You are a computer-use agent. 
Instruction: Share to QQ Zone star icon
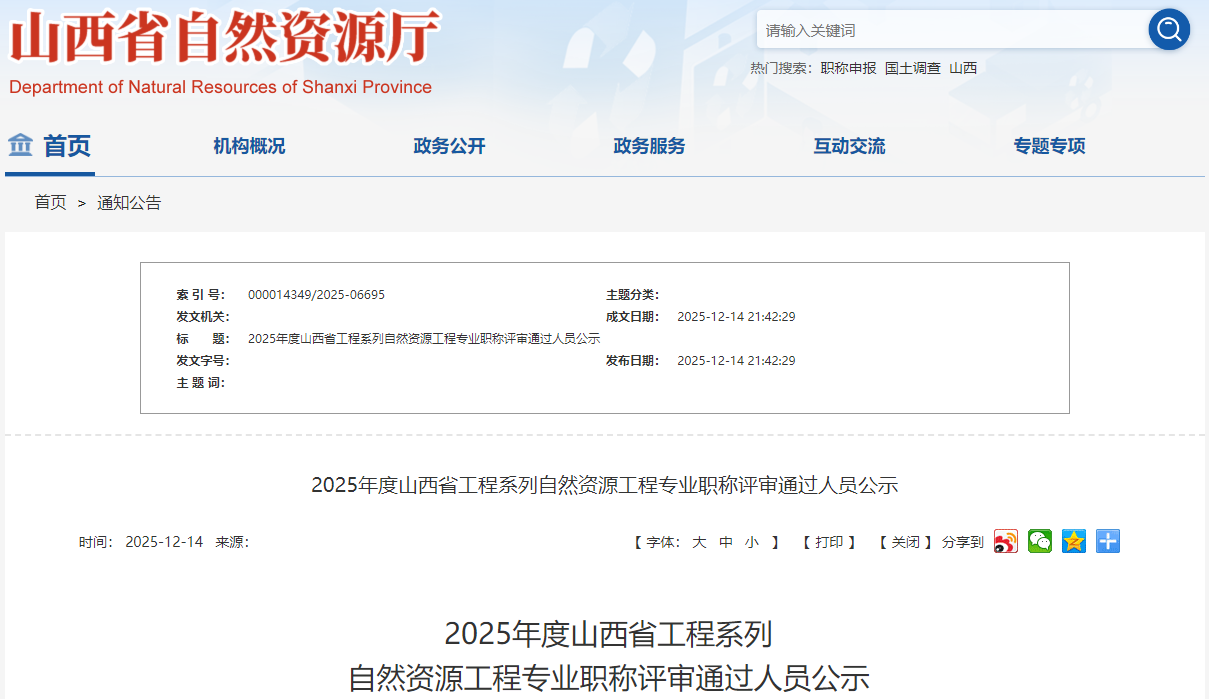[x=1074, y=542]
